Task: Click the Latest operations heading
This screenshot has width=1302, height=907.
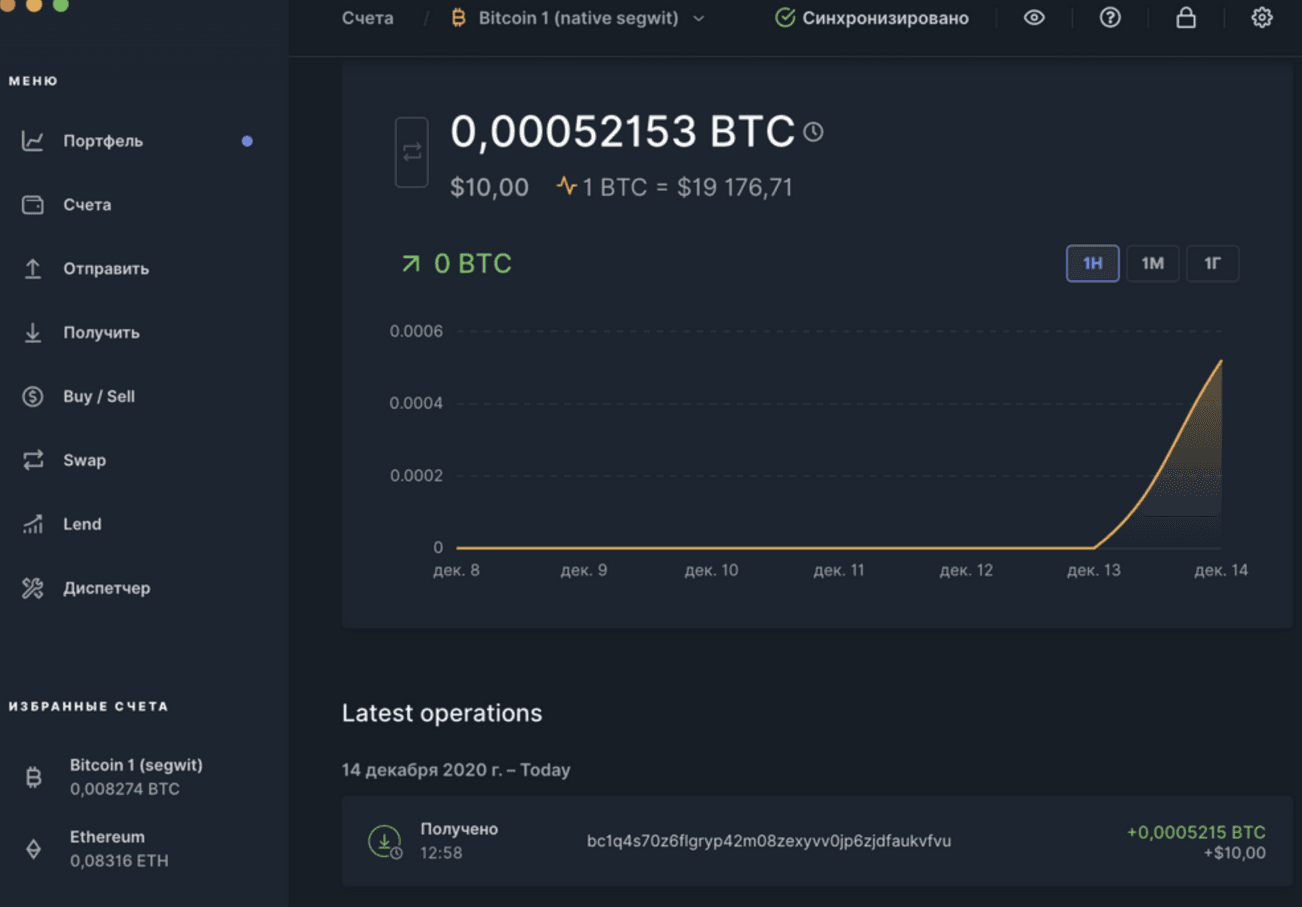Action: pyautogui.click(x=442, y=713)
